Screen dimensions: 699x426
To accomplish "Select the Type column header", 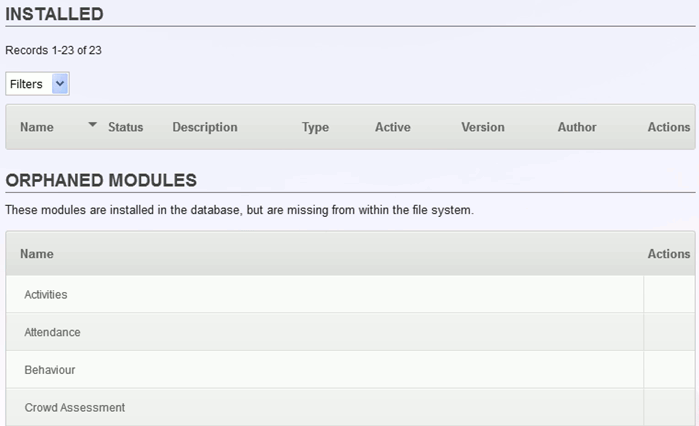I will [x=315, y=127].
